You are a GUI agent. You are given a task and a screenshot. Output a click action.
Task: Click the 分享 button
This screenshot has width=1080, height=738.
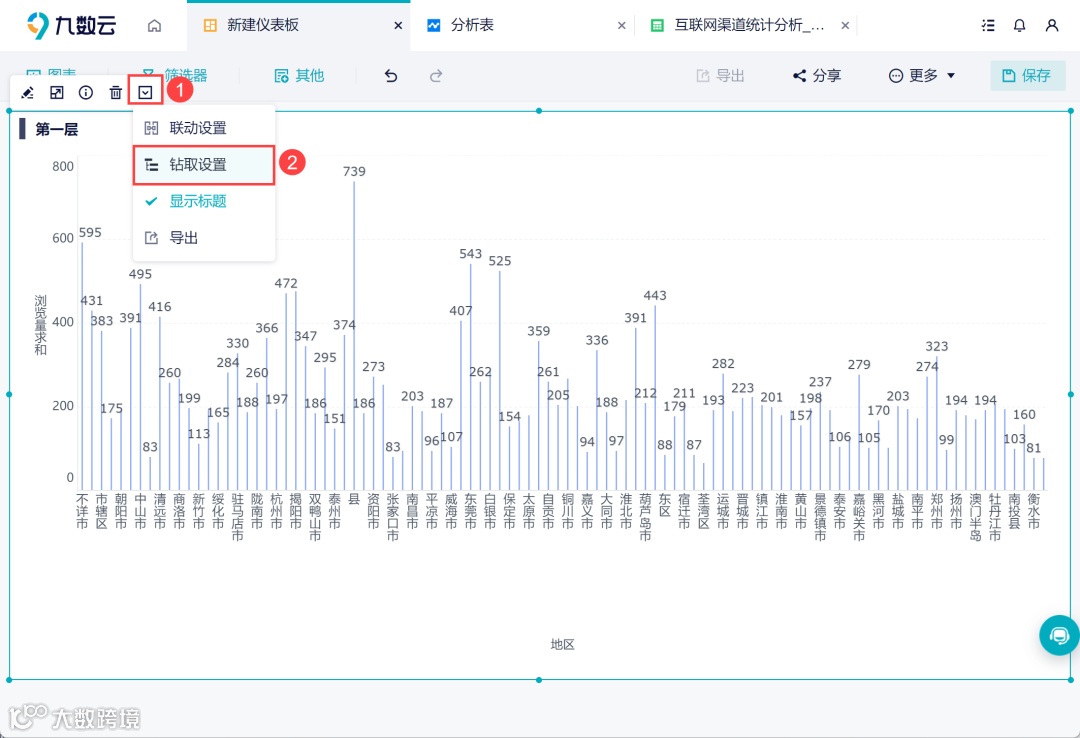828,75
